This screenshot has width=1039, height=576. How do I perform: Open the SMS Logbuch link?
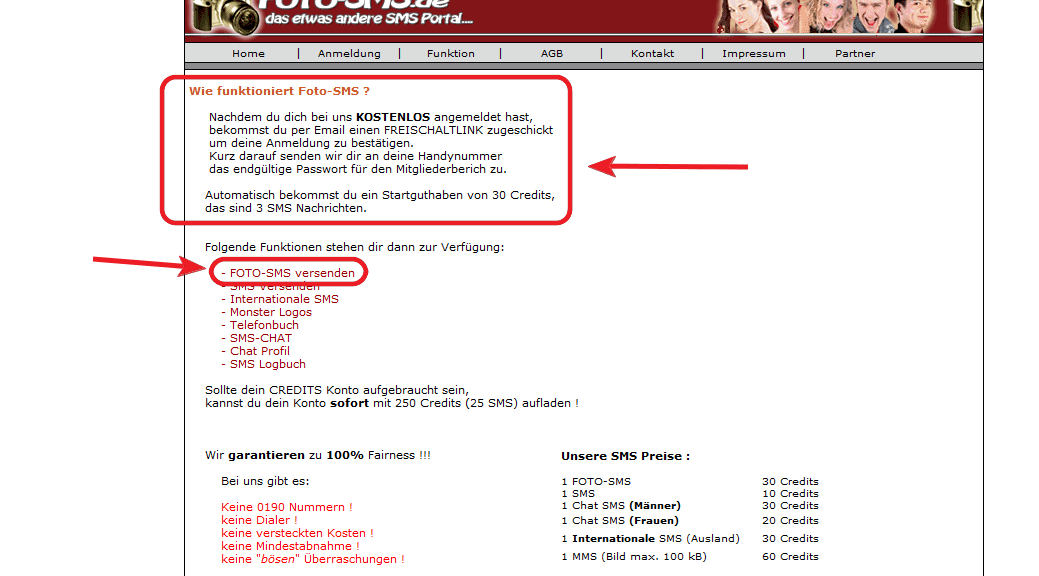click(267, 364)
